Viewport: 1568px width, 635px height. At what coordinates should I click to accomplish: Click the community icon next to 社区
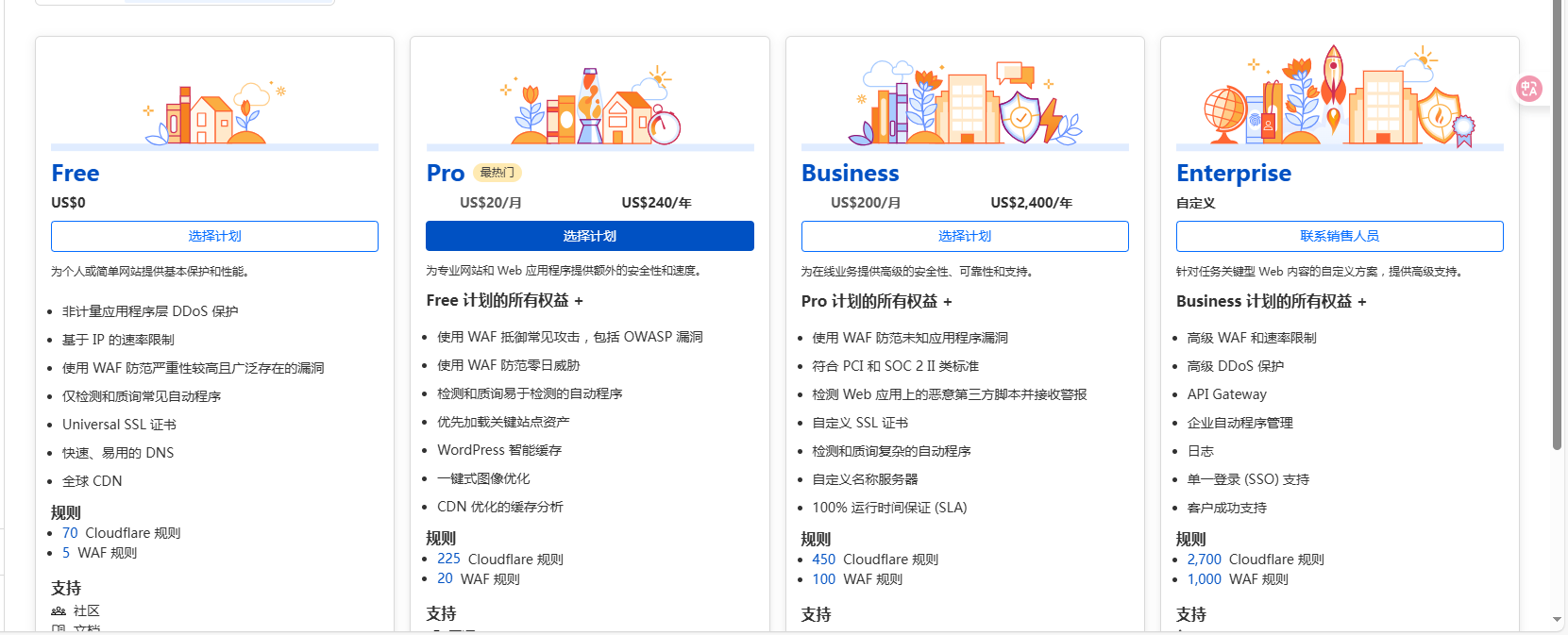59,611
